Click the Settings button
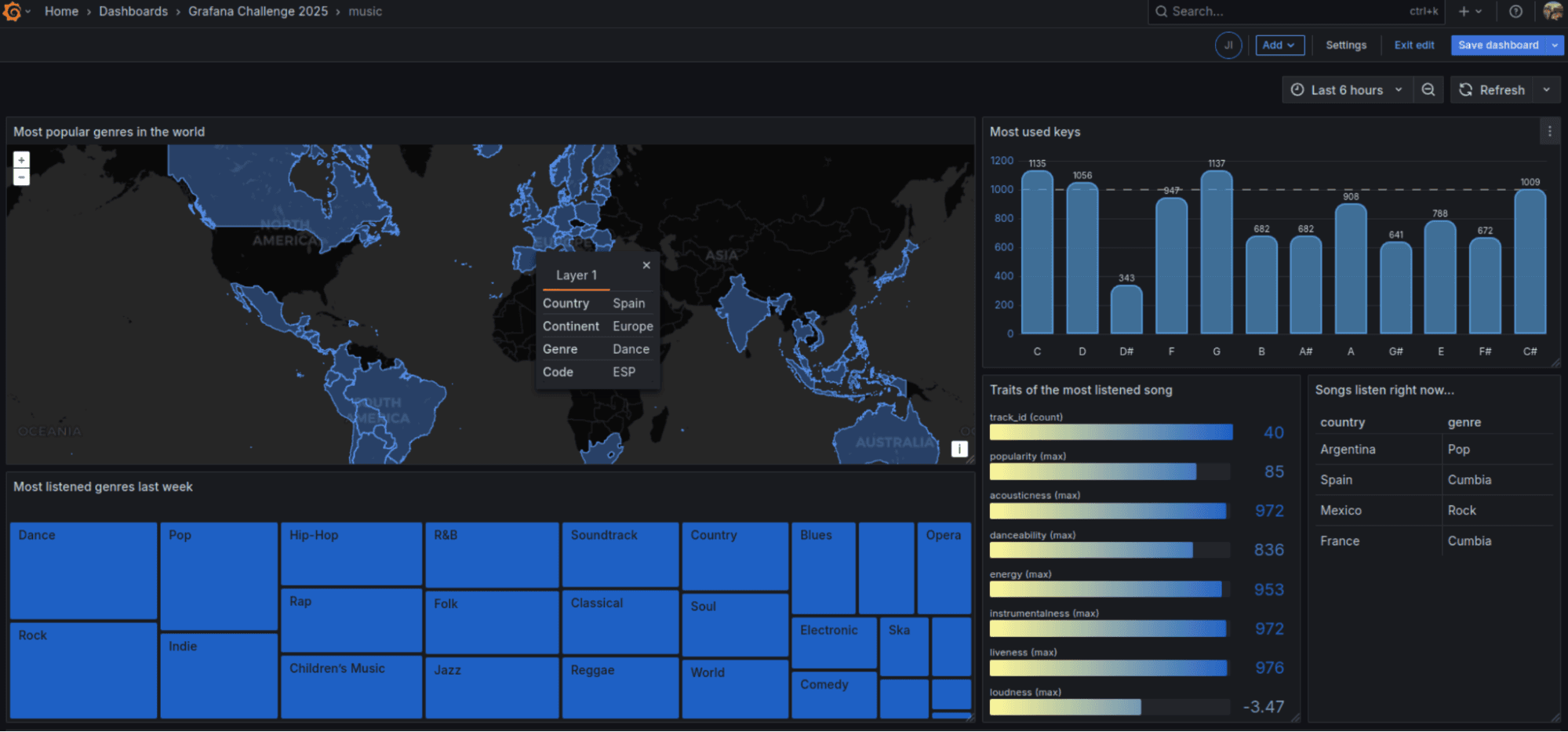Viewport: 1568px width, 732px height. pos(1346,45)
